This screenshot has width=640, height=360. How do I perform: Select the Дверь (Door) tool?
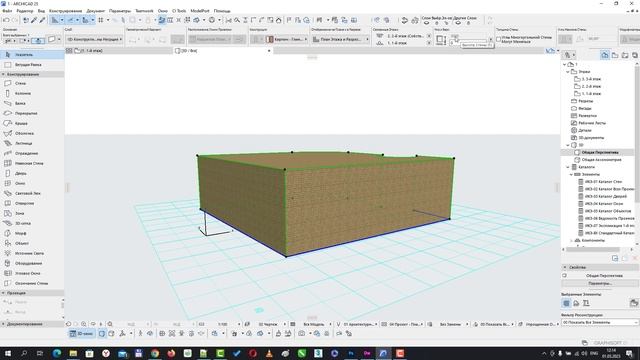click(x=20, y=173)
